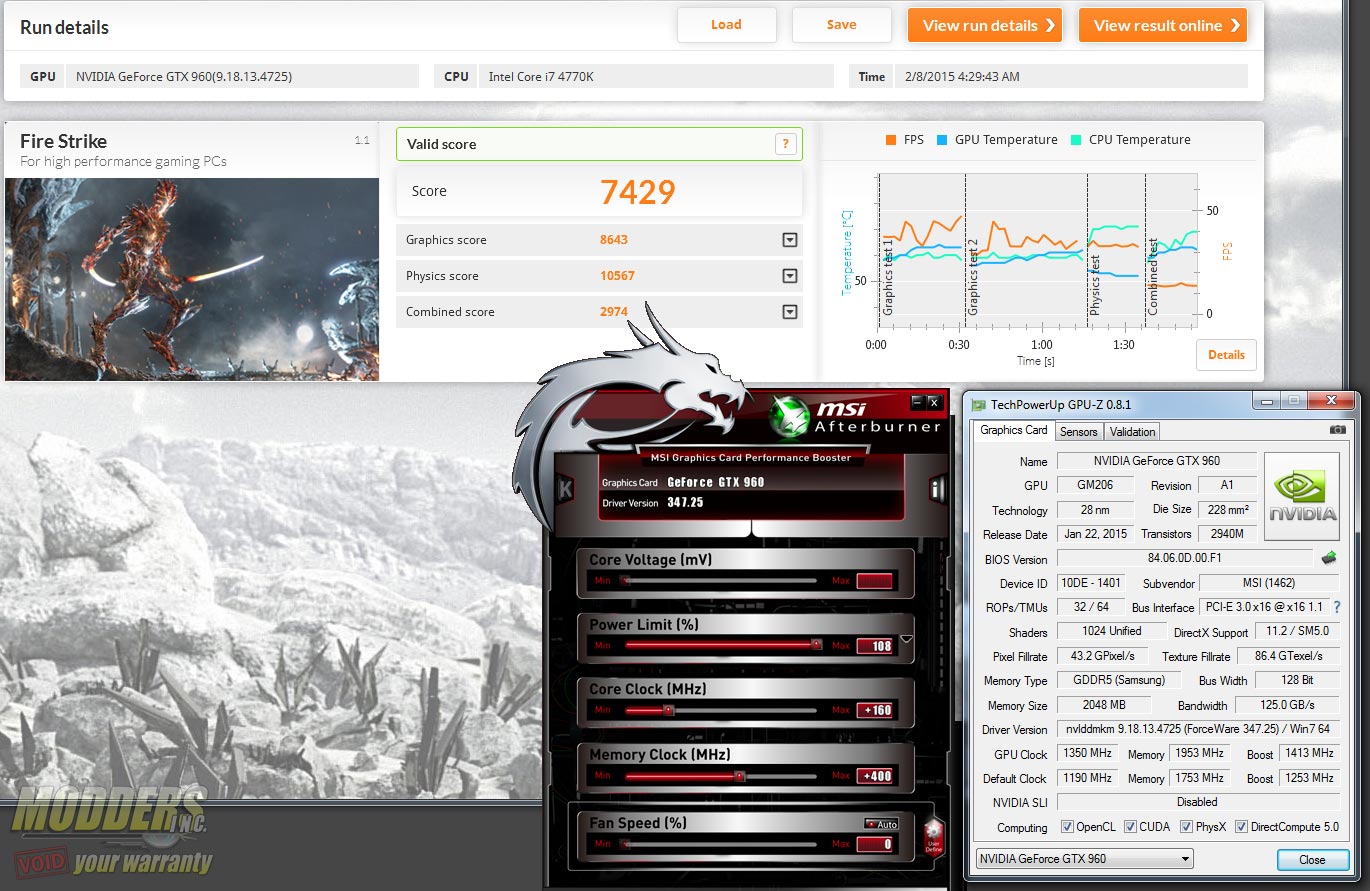Click the Fire Strike preview thumbnail
The image size is (1370, 891).
pos(192,279)
